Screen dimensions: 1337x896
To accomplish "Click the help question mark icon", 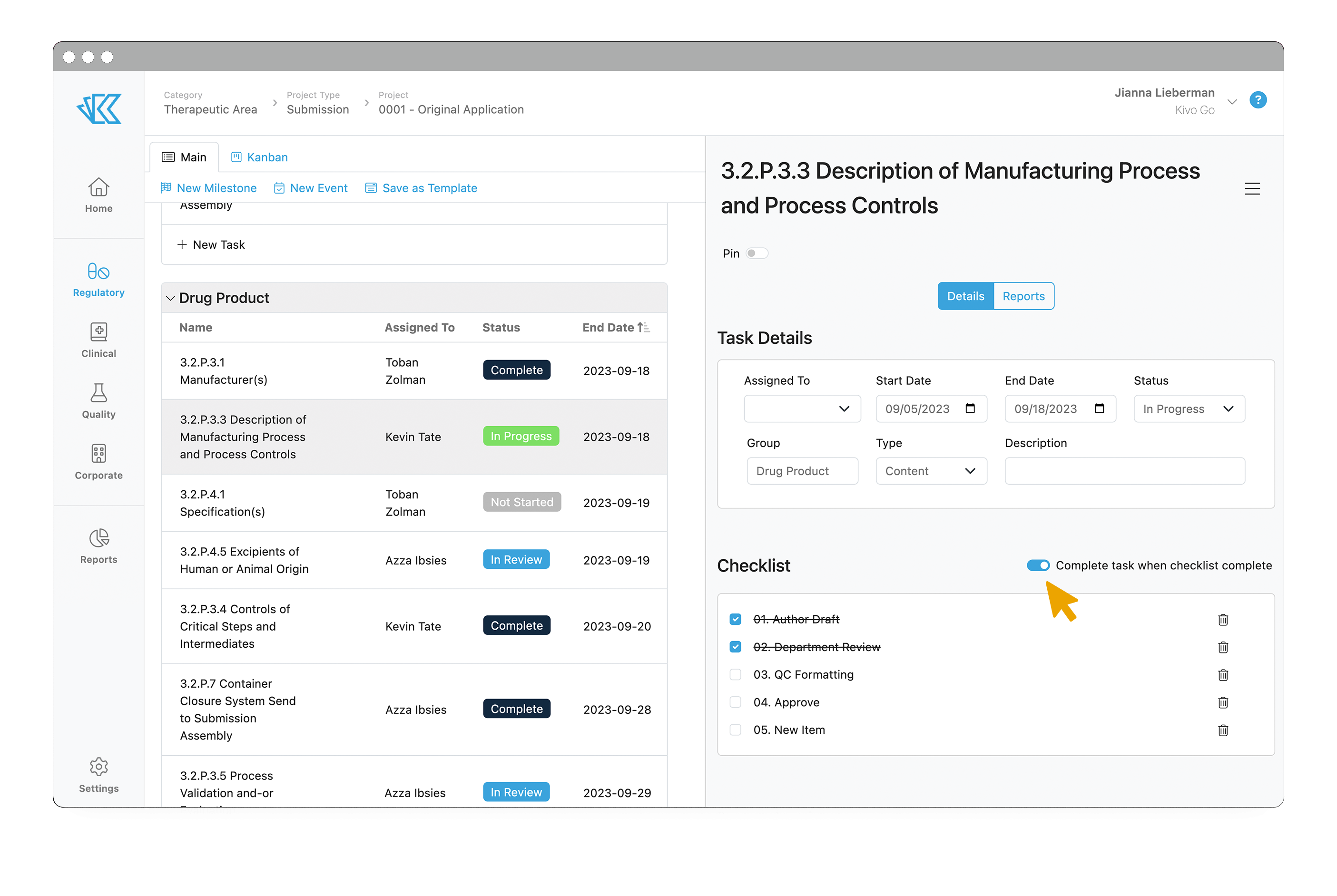I will point(1258,100).
